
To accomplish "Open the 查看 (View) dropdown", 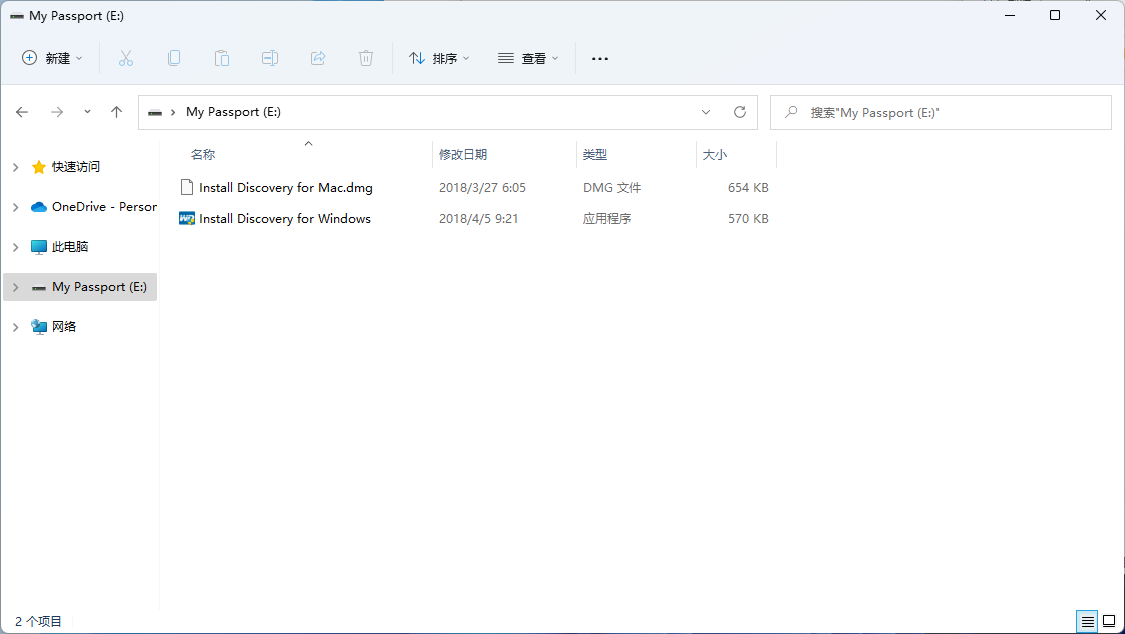I will [x=528, y=58].
